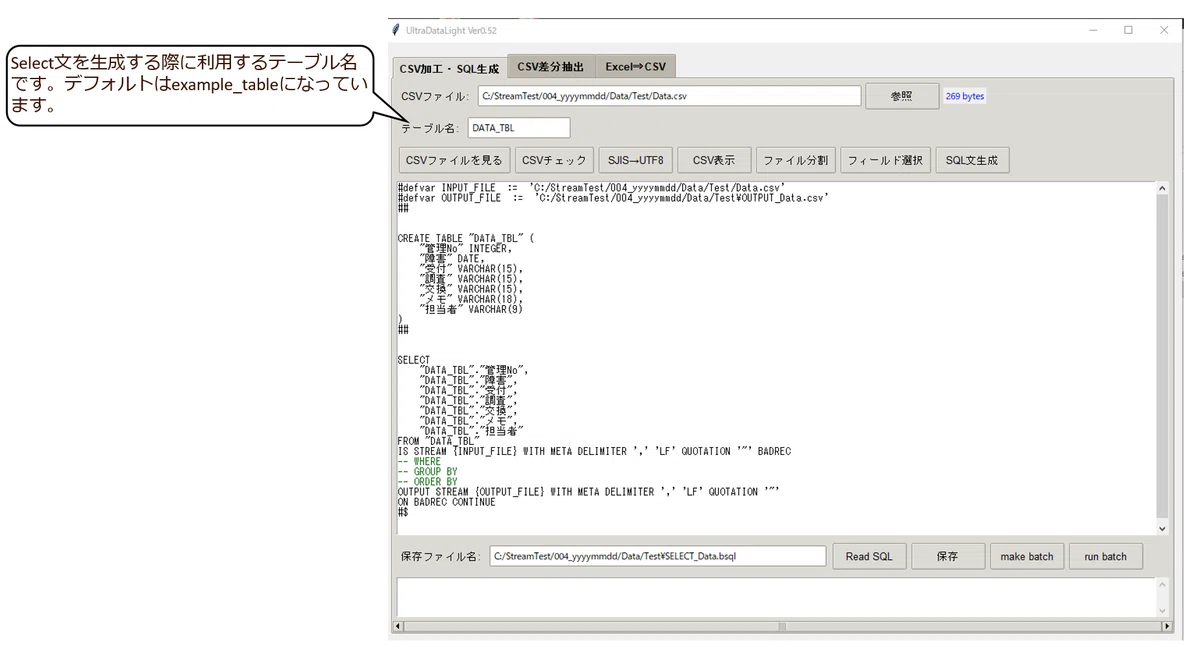The image size is (1200, 647).
Task: Click the SQL editor scrollbar down arrow
Action: coord(1162,528)
